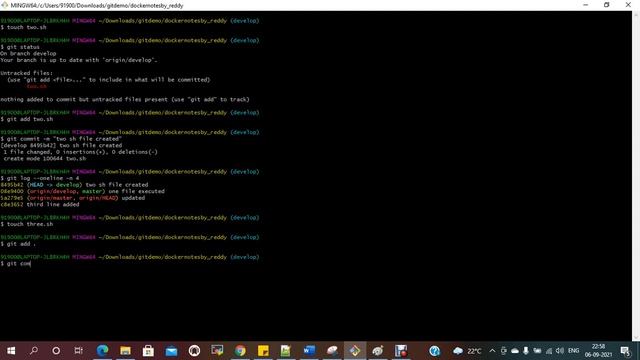The width and height of the screenshot is (640, 360).
Task: Click the microphone icon in system tray
Action: click(x=526, y=351)
